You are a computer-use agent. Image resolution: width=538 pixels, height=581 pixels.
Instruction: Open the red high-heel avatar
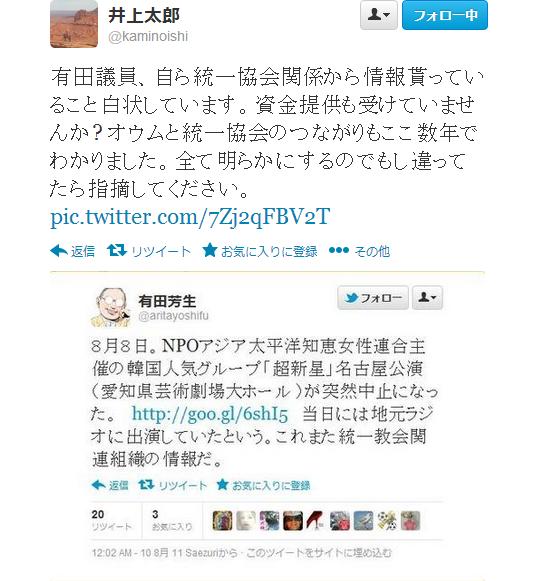(316, 521)
